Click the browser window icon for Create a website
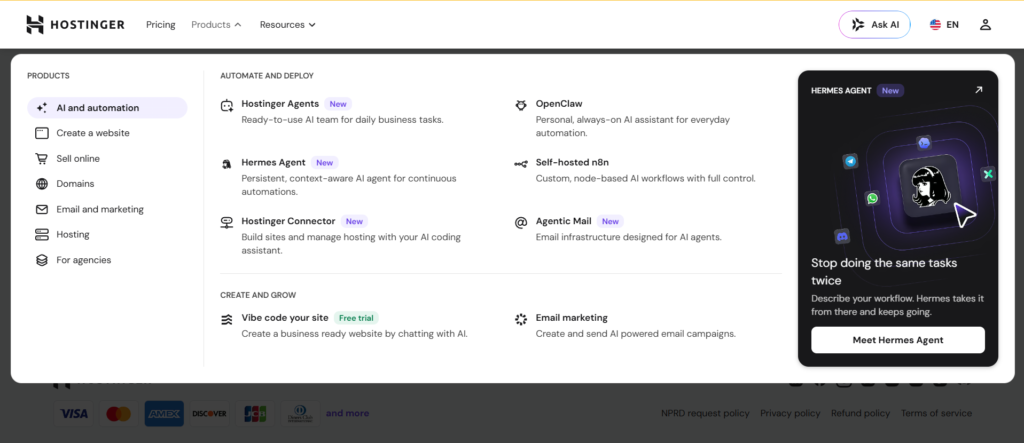 [x=42, y=133]
